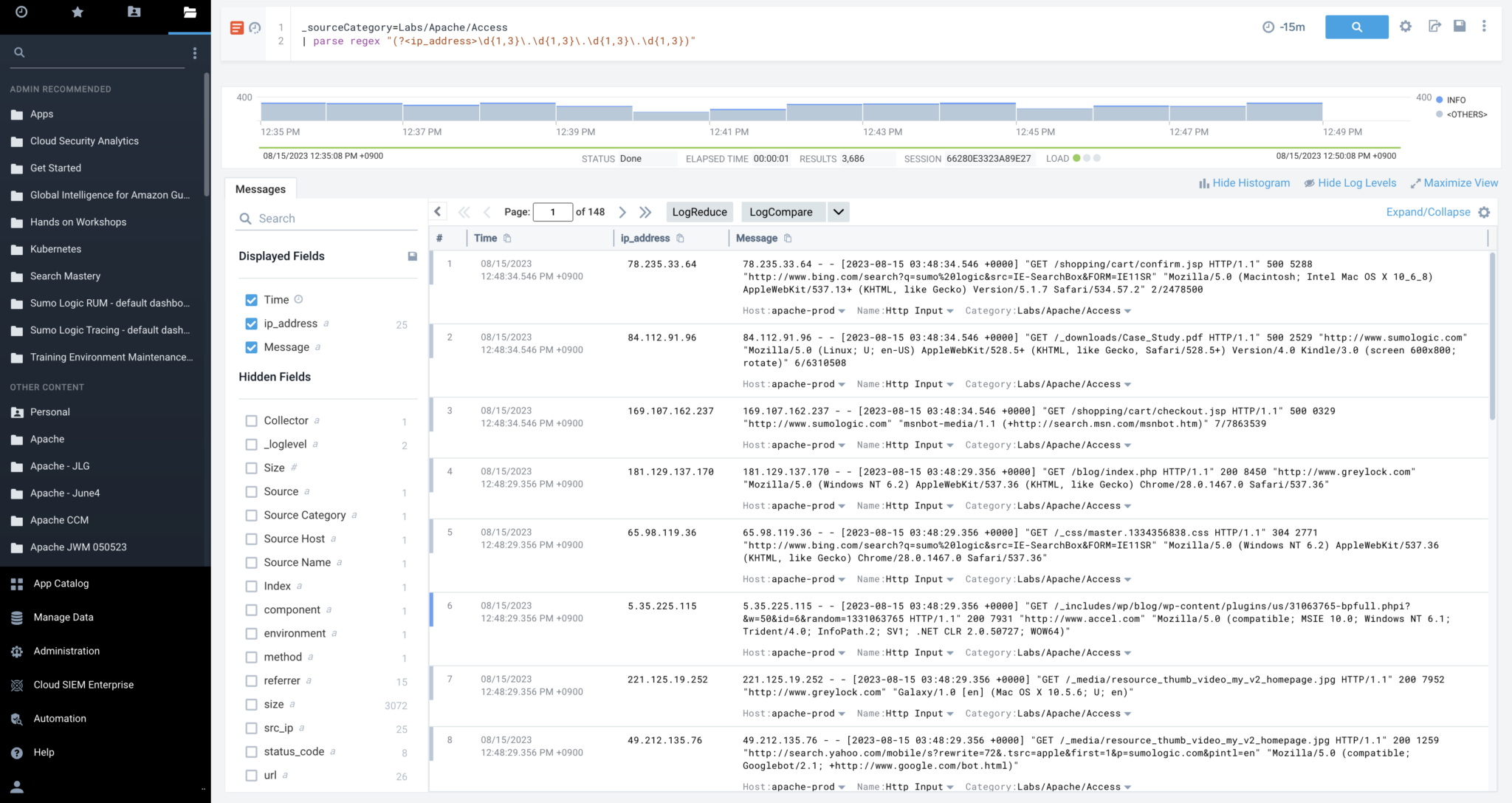Uncheck the ip_address displayed field

tap(251, 324)
